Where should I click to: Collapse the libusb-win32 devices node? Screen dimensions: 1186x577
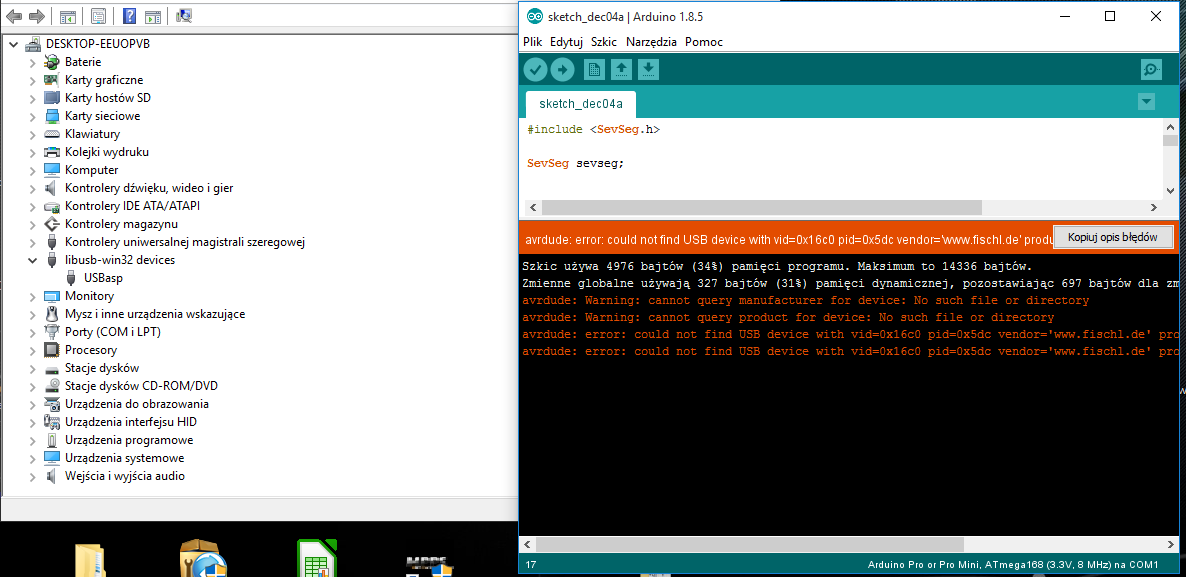pyautogui.click(x=33, y=260)
